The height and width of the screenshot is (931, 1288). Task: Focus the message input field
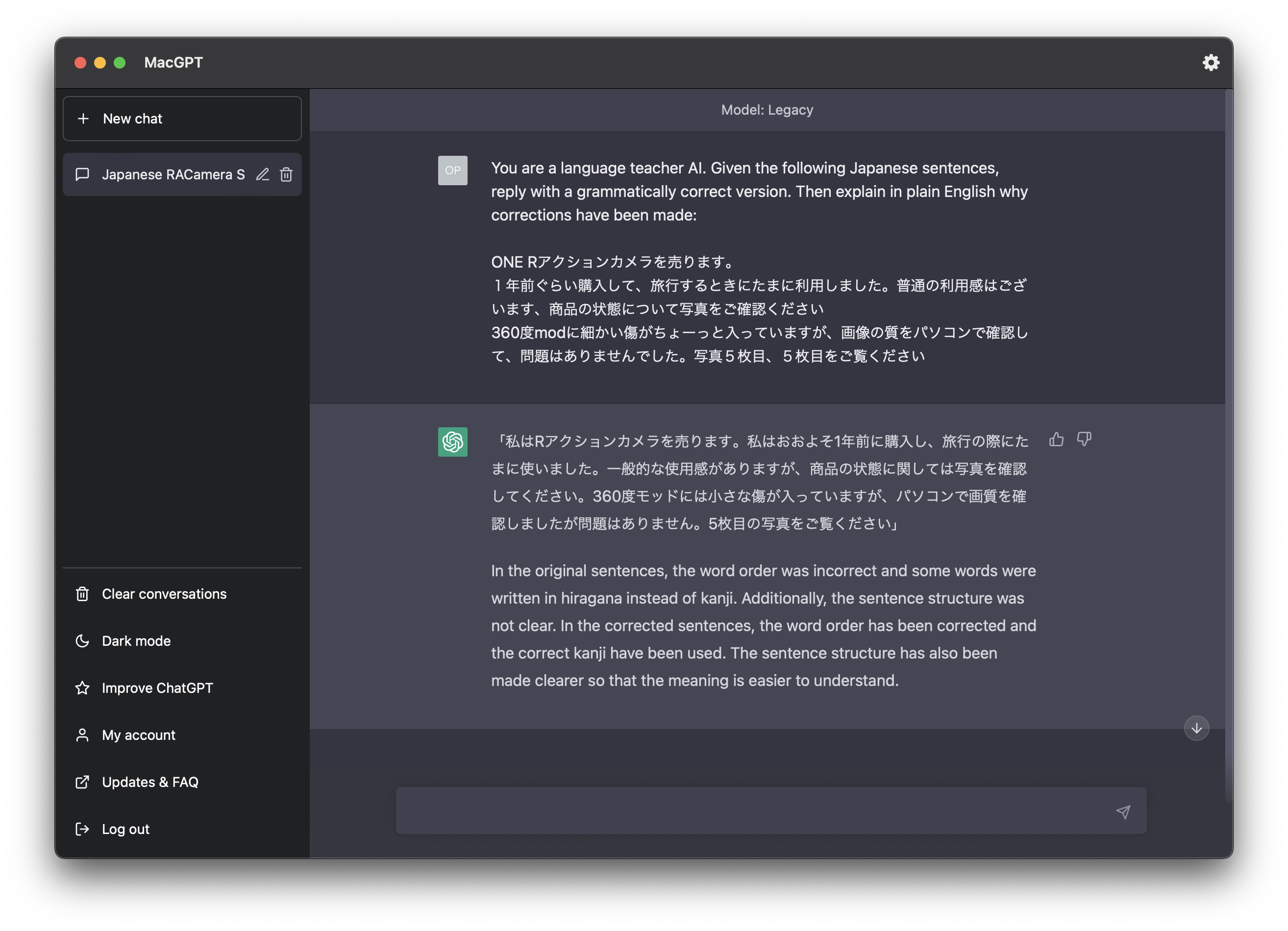pyautogui.click(x=770, y=810)
